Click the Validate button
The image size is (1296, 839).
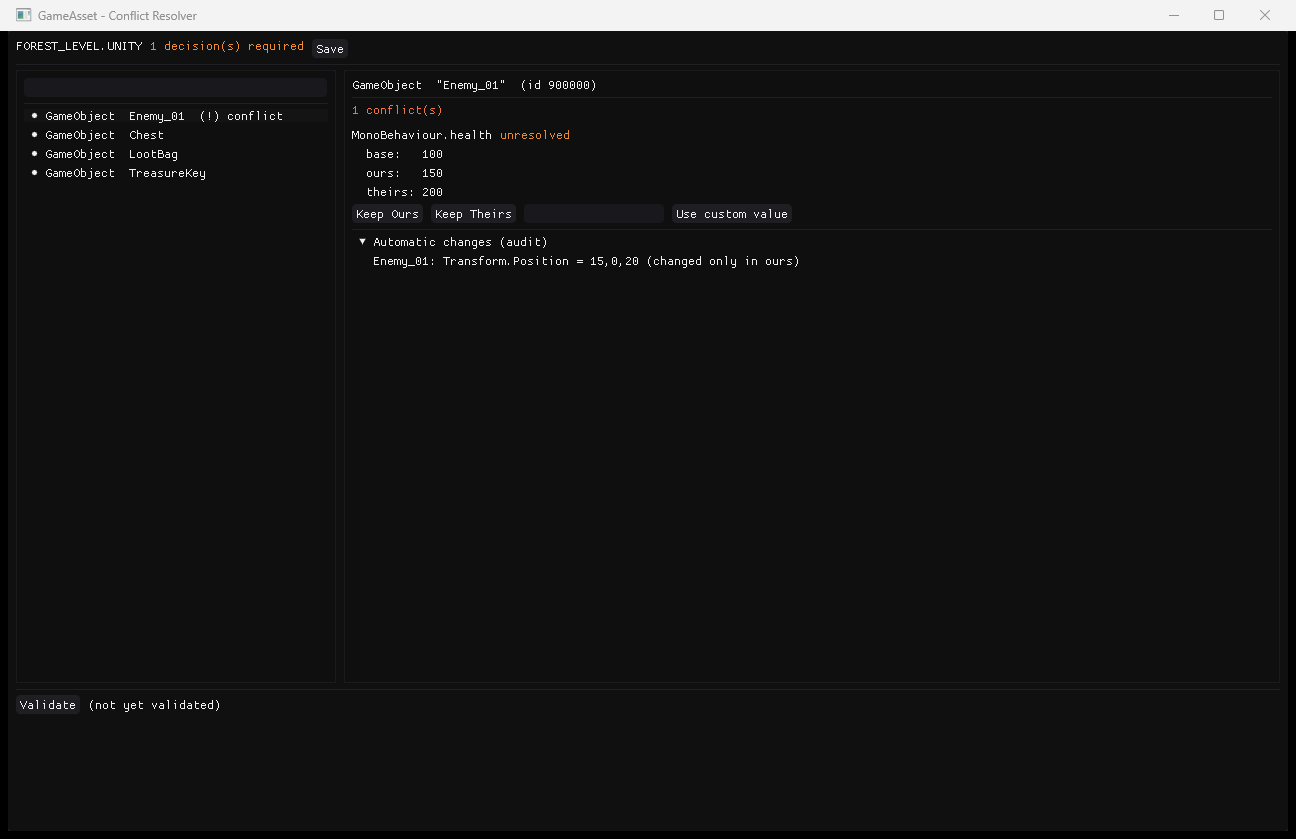pyautogui.click(x=48, y=705)
